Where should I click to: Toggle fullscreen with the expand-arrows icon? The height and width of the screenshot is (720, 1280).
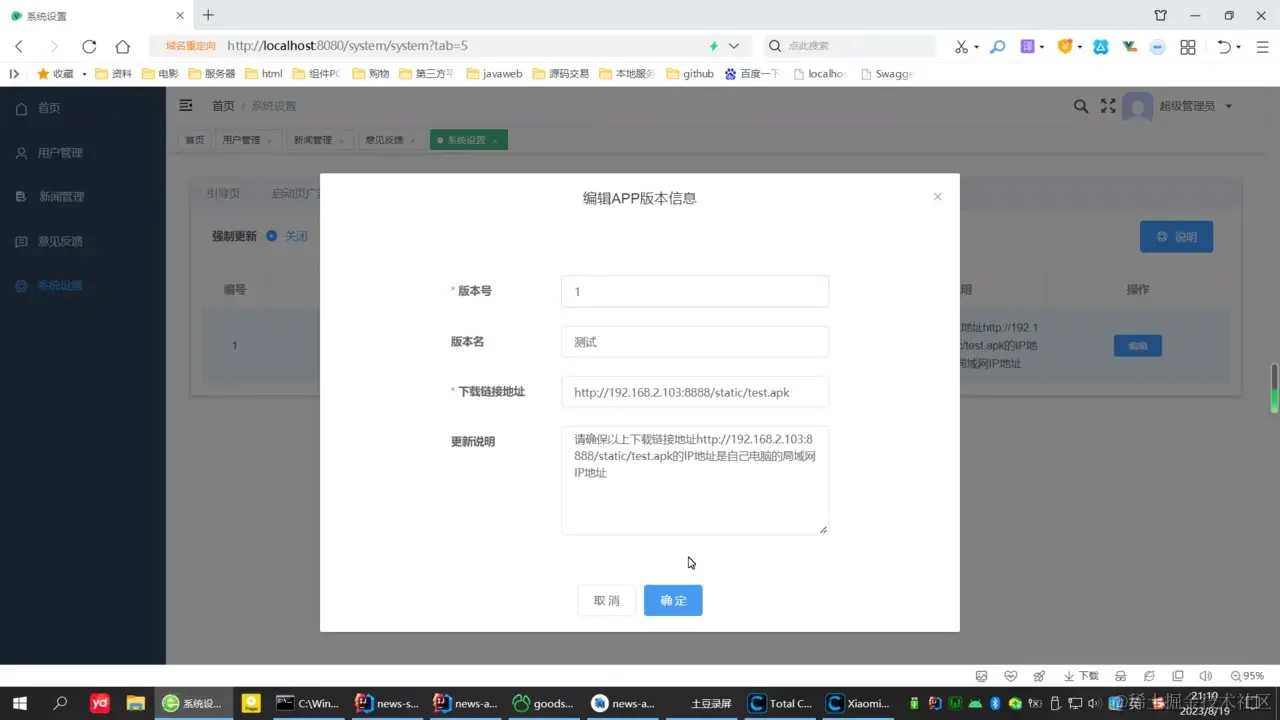pos(1108,106)
